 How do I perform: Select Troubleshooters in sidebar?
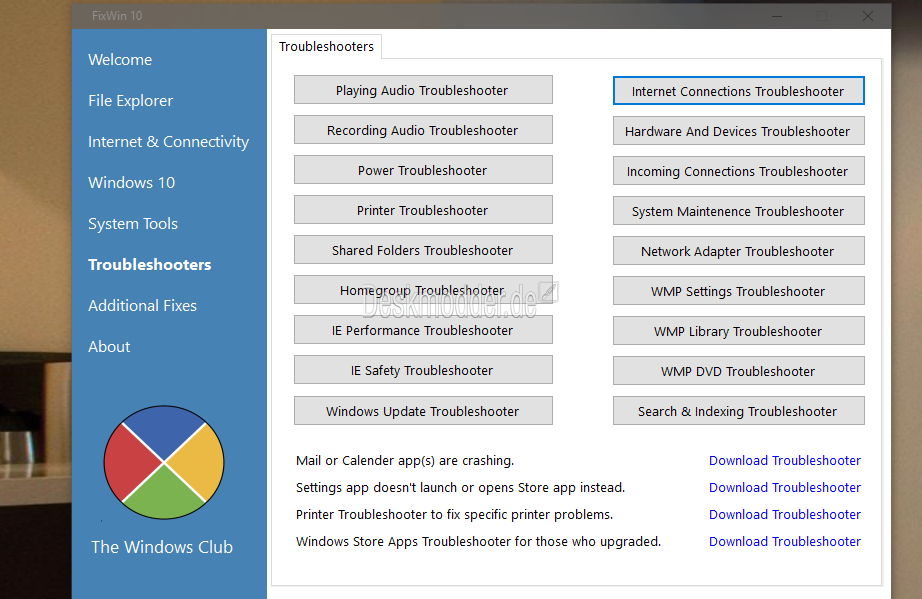[x=150, y=265]
